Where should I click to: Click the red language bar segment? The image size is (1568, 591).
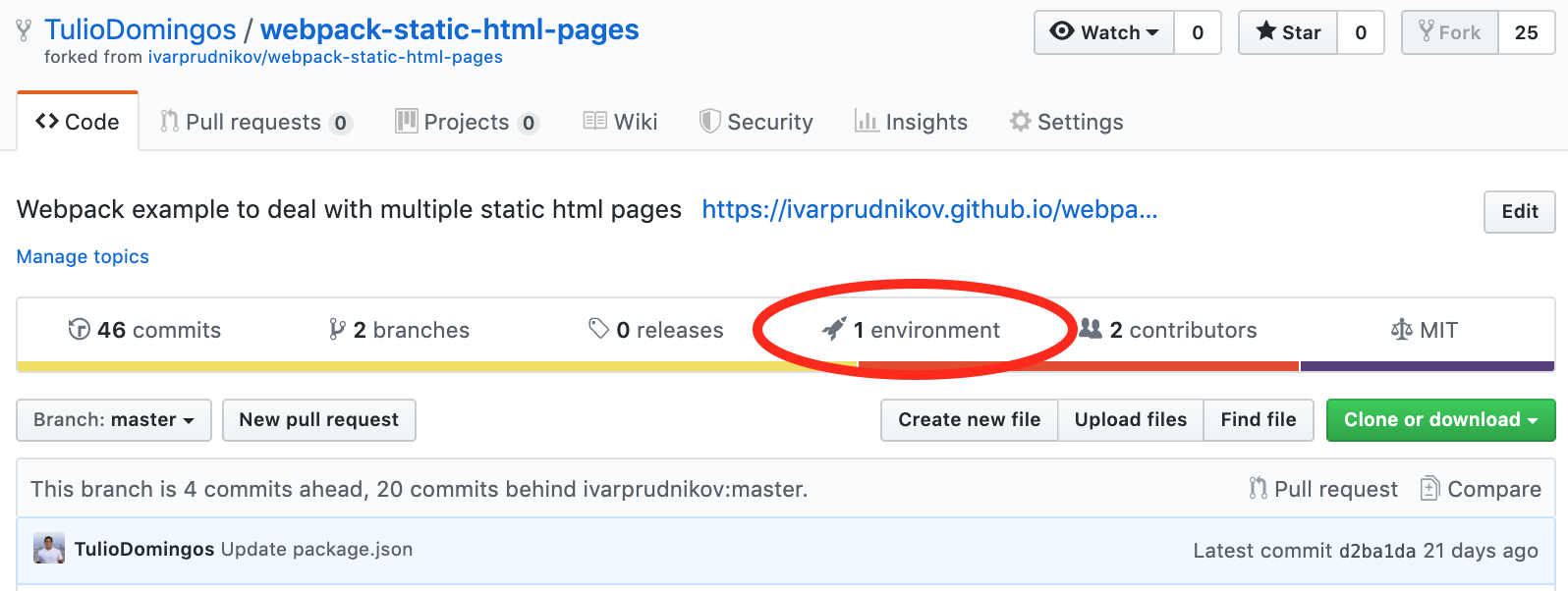pyautogui.click(x=1079, y=366)
